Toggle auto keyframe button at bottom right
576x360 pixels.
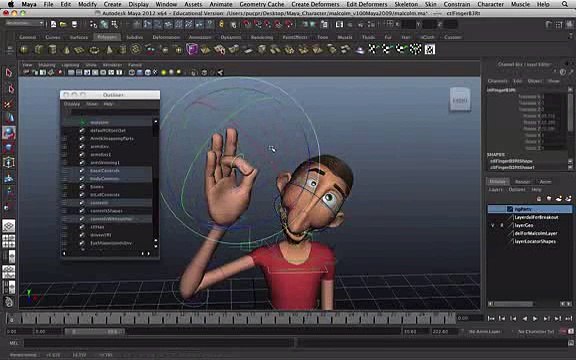pos(563,331)
